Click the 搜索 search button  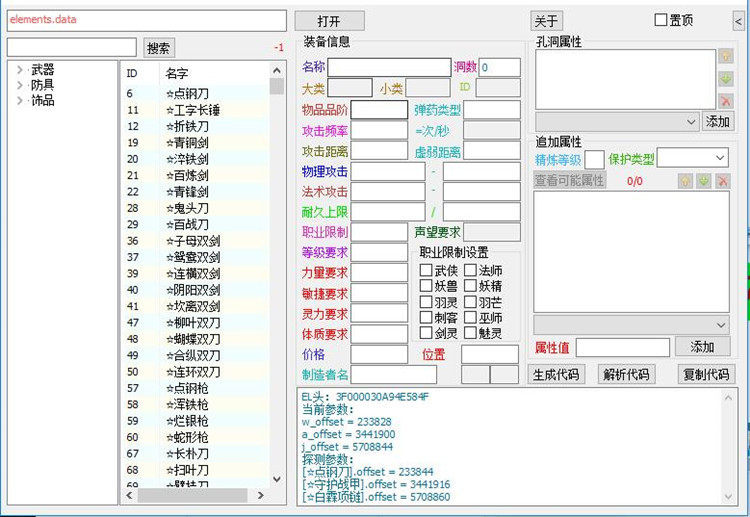click(159, 48)
